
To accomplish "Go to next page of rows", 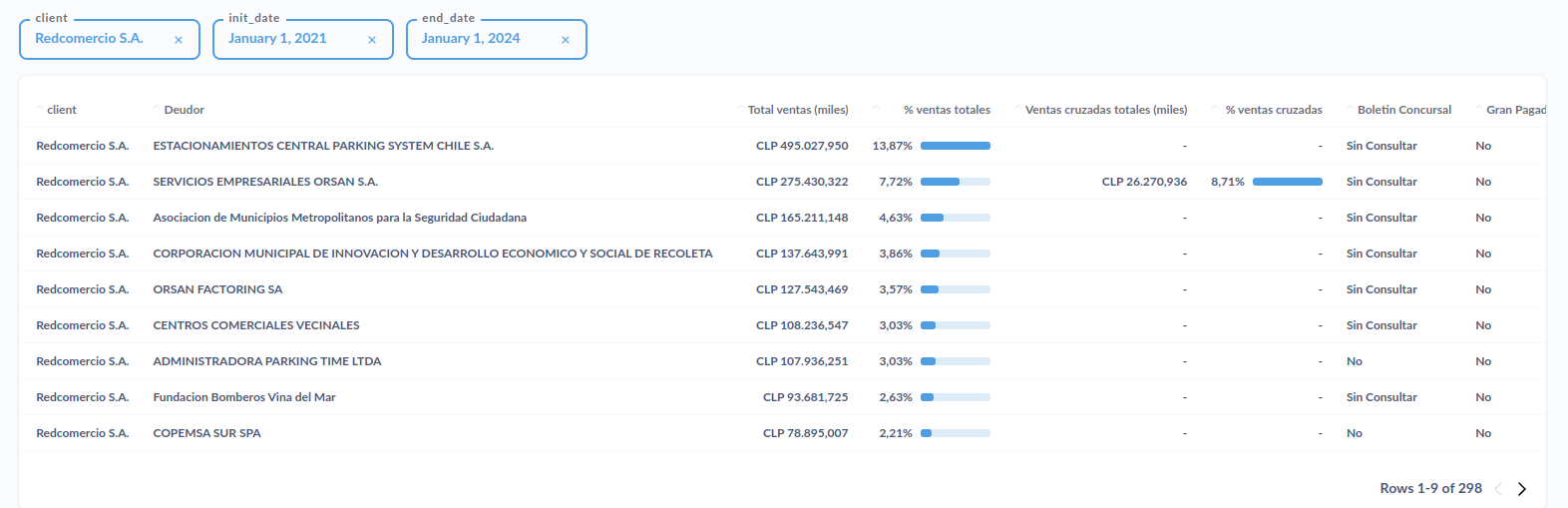I will click(x=1522, y=489).
